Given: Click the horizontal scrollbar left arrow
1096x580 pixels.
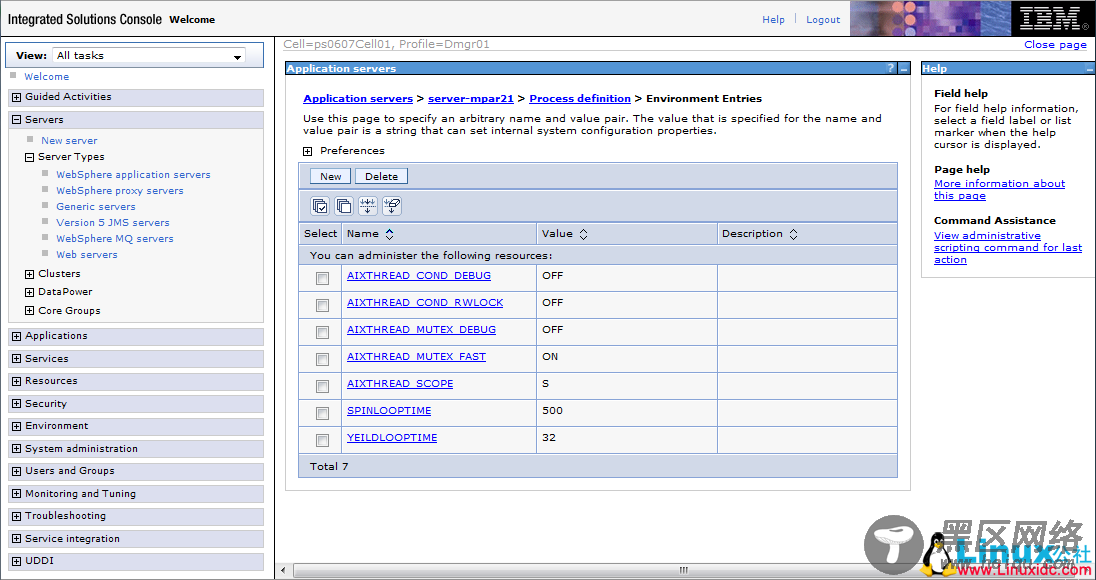Looking at the screenshot, I should tap(283, 570).
